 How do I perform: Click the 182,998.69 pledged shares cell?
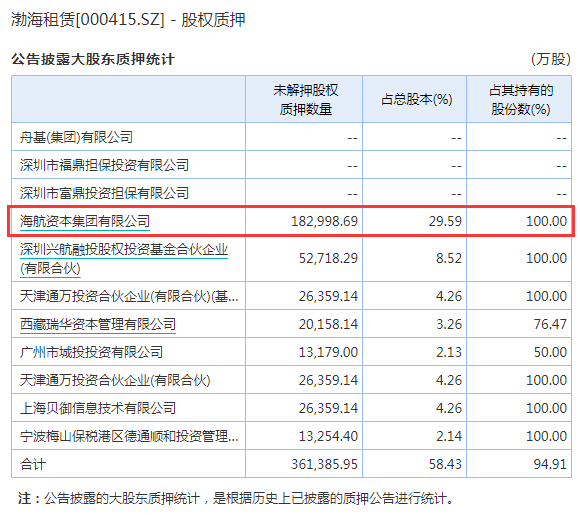click(x=324, y=221)
